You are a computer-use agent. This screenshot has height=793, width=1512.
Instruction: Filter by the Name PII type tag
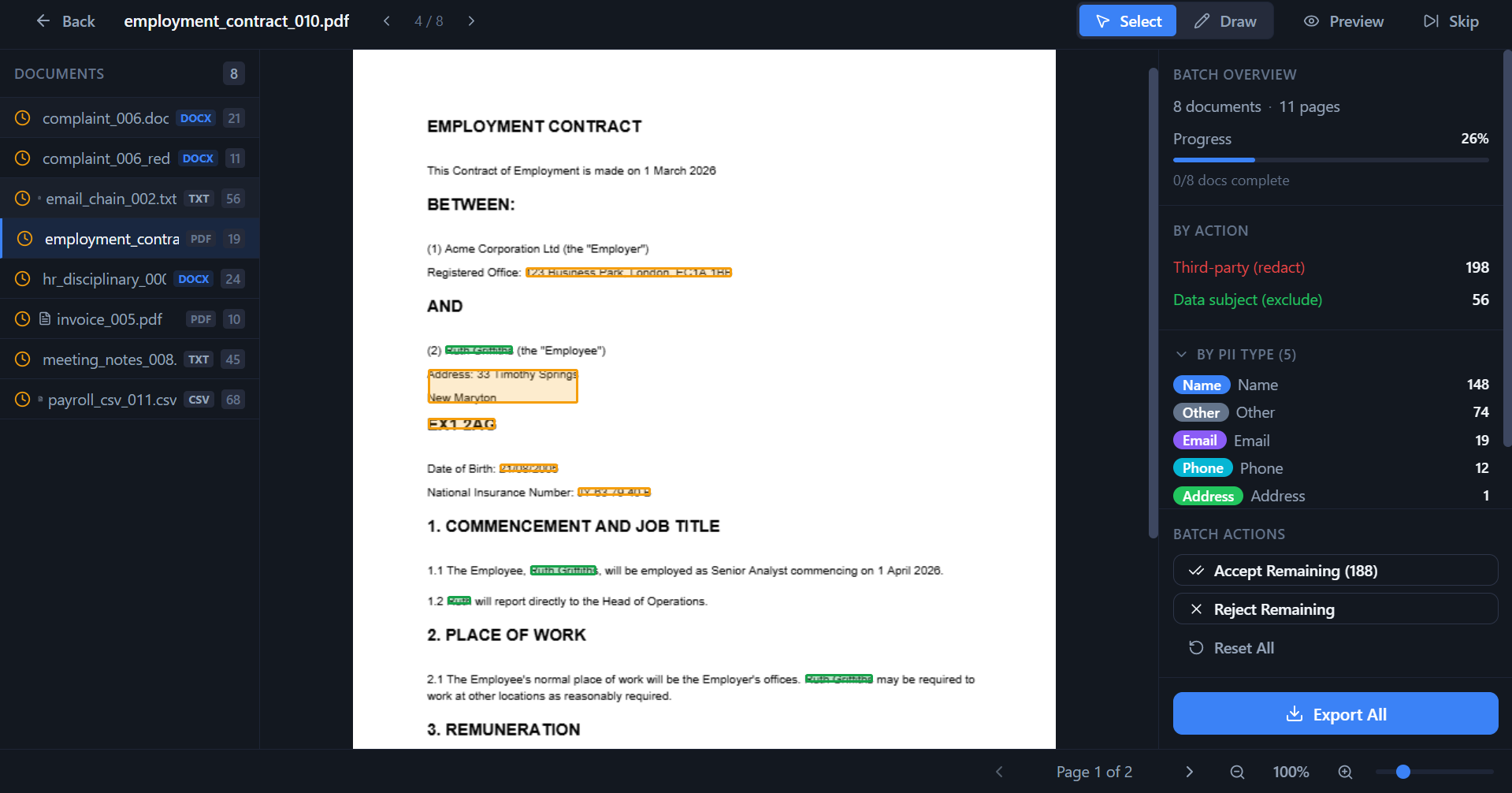[1202, 385]
